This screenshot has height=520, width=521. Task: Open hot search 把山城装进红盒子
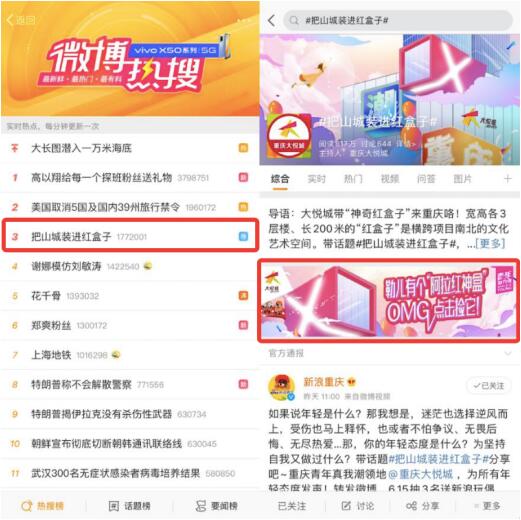(x=130, y=236)
